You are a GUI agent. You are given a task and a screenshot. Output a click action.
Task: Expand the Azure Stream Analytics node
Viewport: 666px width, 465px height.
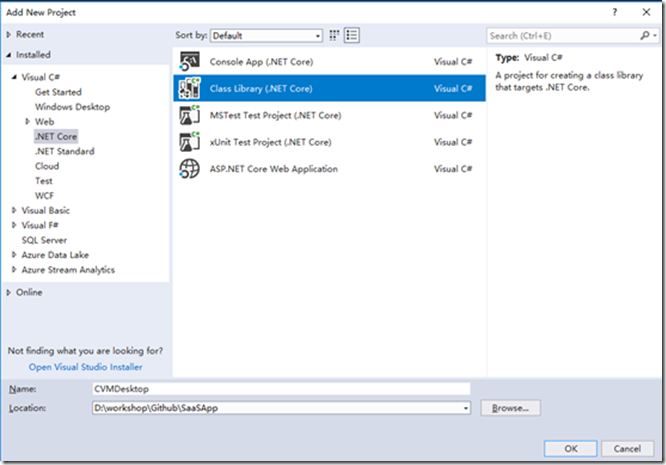pyautogui.click(x=14, y=270)
